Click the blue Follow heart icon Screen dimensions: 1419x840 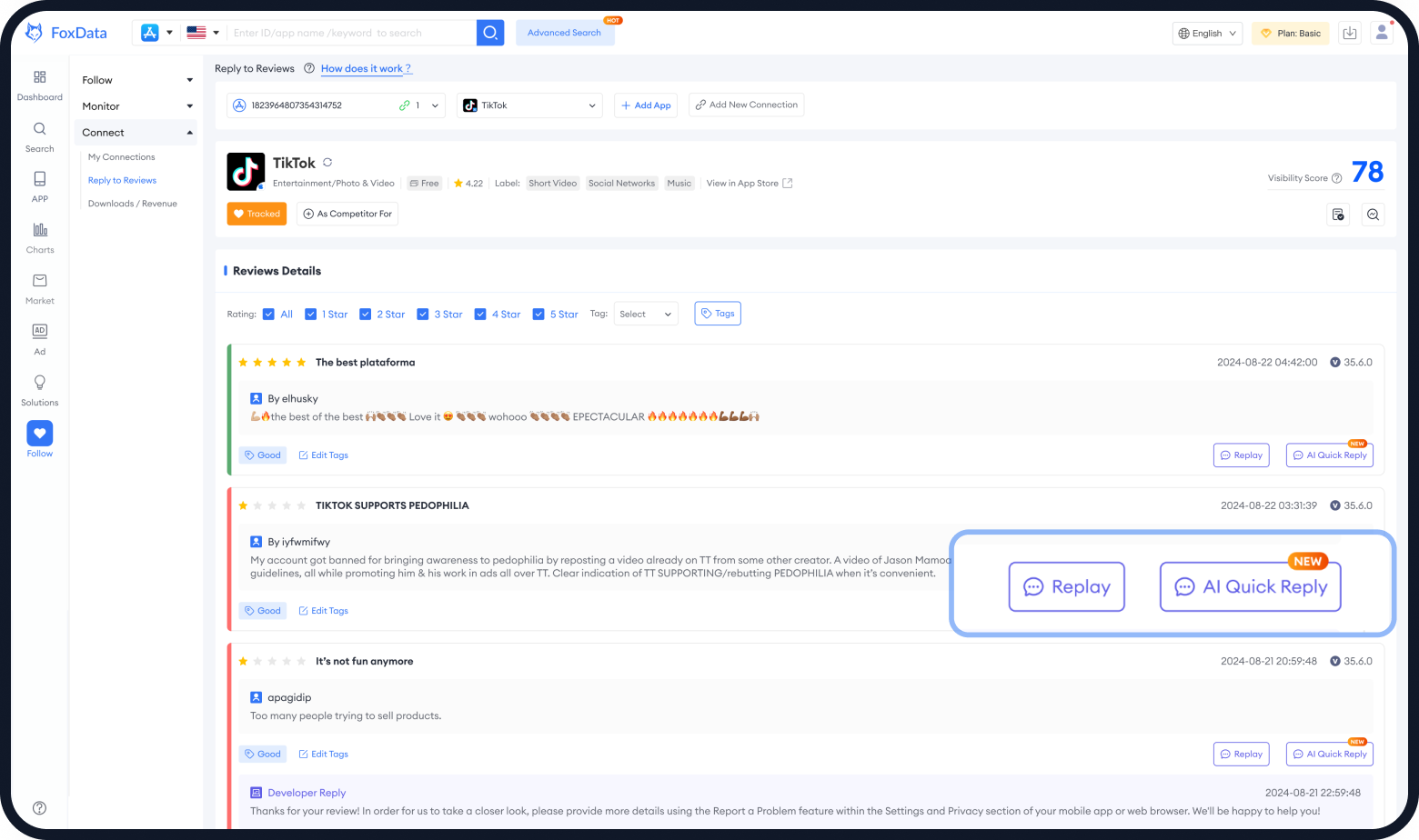39,434
